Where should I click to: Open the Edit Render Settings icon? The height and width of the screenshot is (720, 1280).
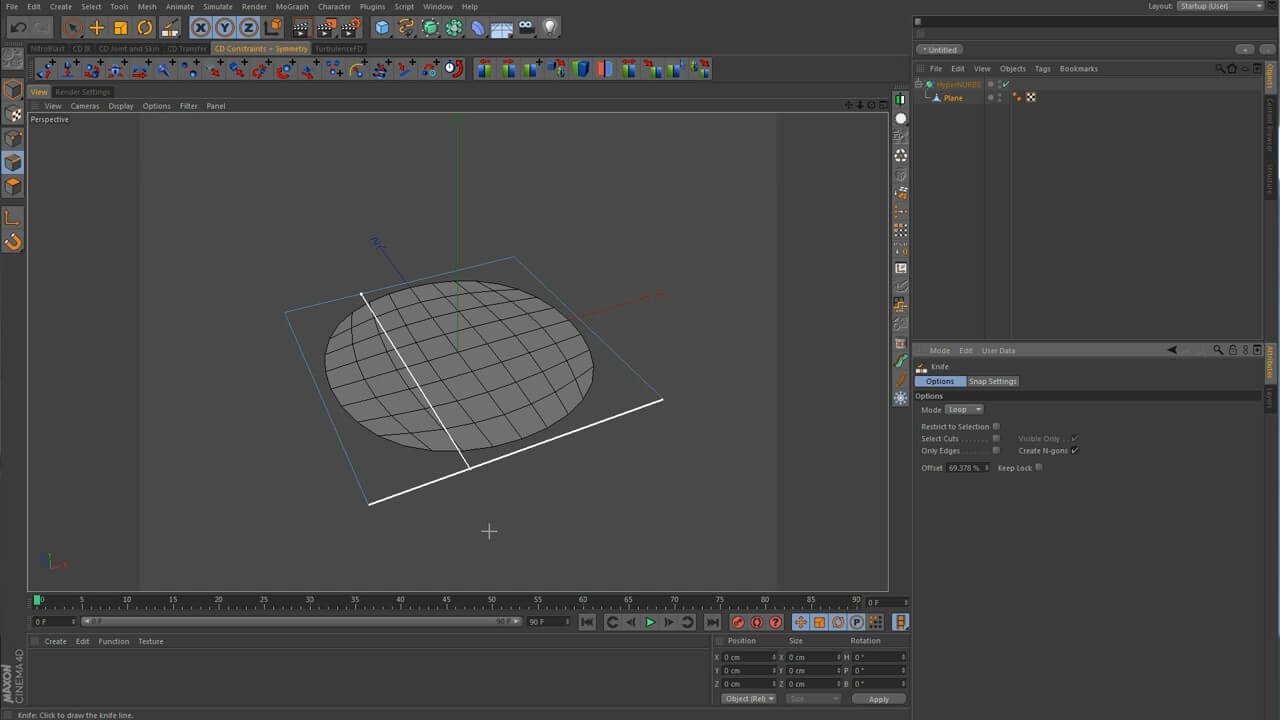[x=350, y=28]
